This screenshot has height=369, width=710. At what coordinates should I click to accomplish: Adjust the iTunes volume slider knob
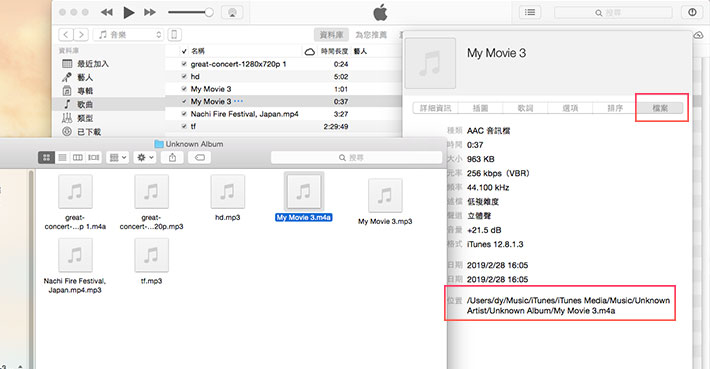209,12
